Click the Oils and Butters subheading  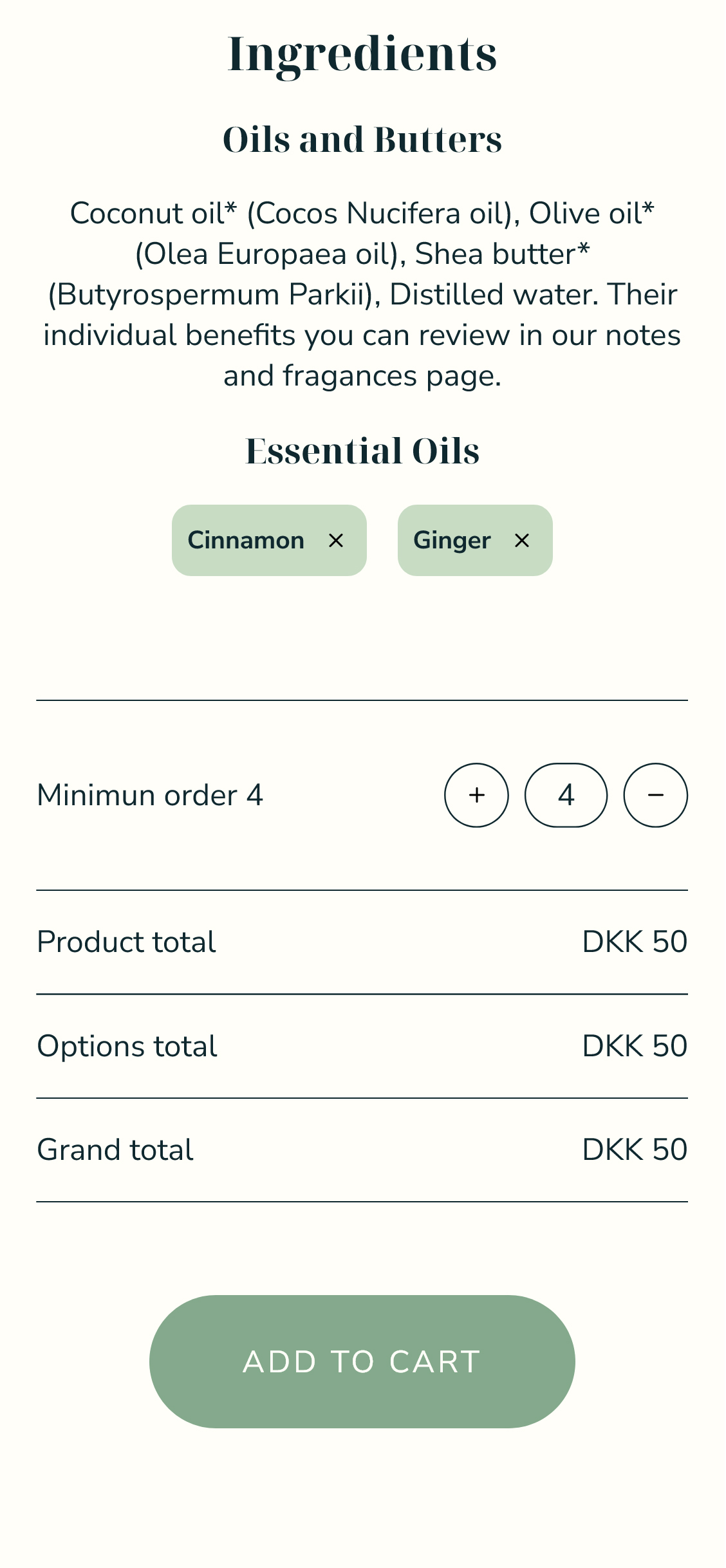(x=362, y=140)
